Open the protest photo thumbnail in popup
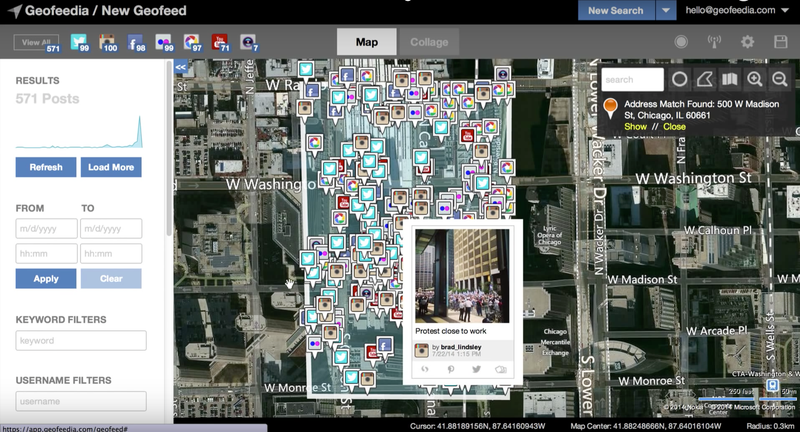800x432 pixels. tap(462, 276)
